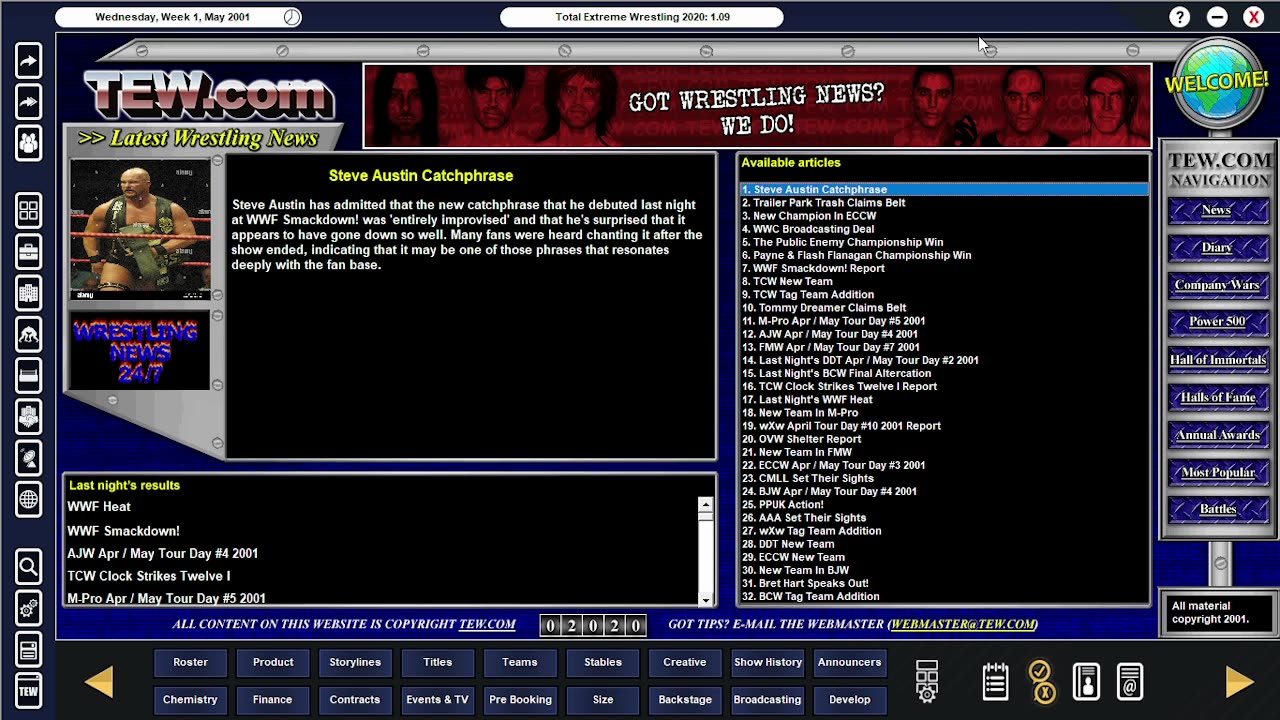The image size is (1280, 720).
Task: Click the Product button
Action: pos(273,662)
